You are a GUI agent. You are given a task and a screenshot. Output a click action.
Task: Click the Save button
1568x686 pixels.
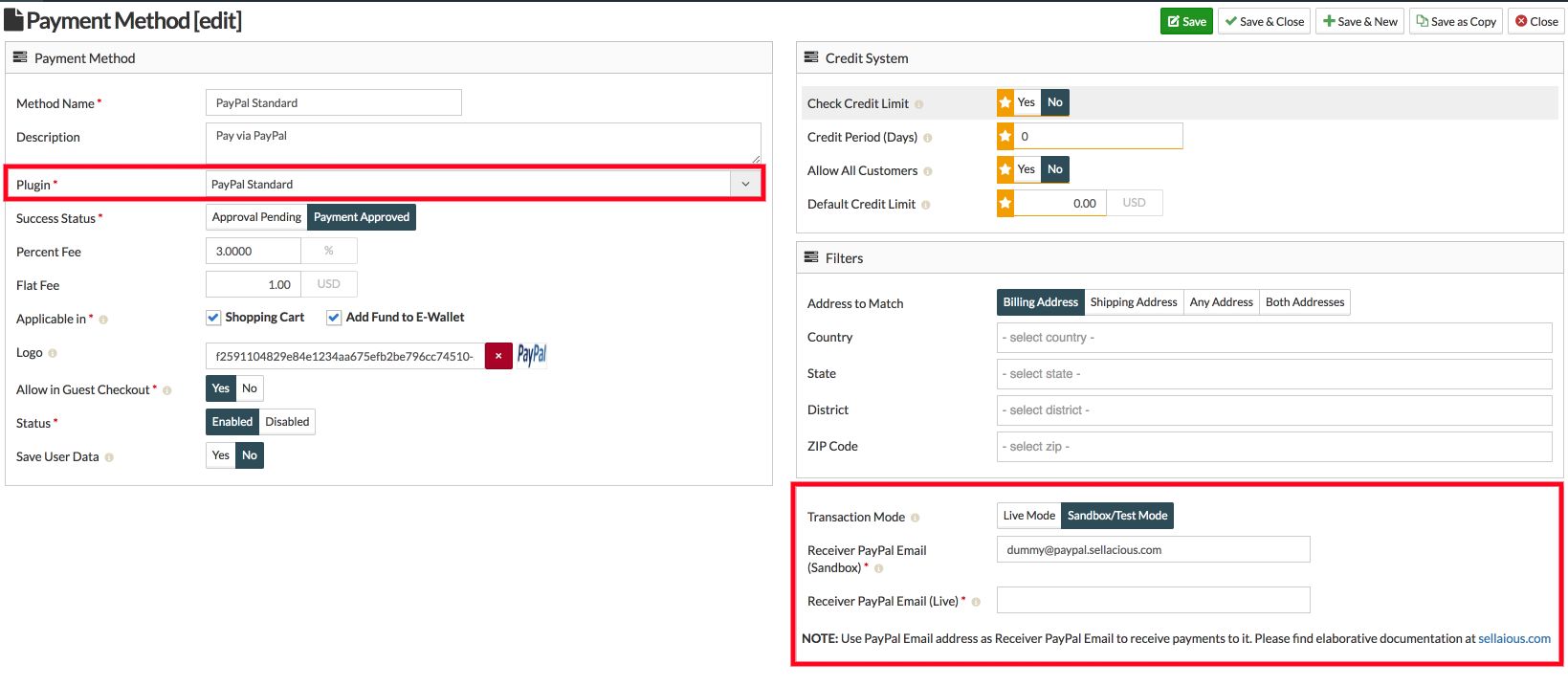1186,21
